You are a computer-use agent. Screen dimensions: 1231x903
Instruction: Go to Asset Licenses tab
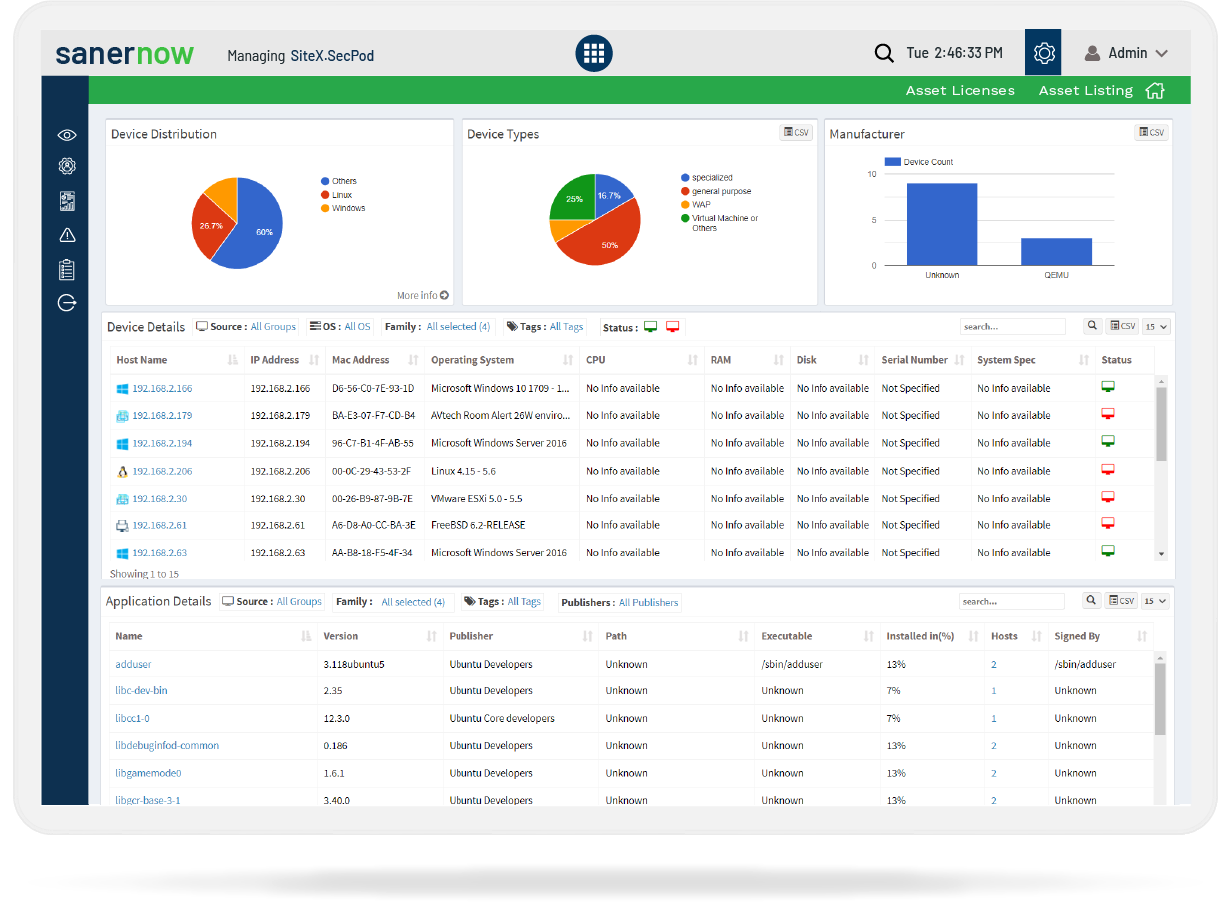960,90
